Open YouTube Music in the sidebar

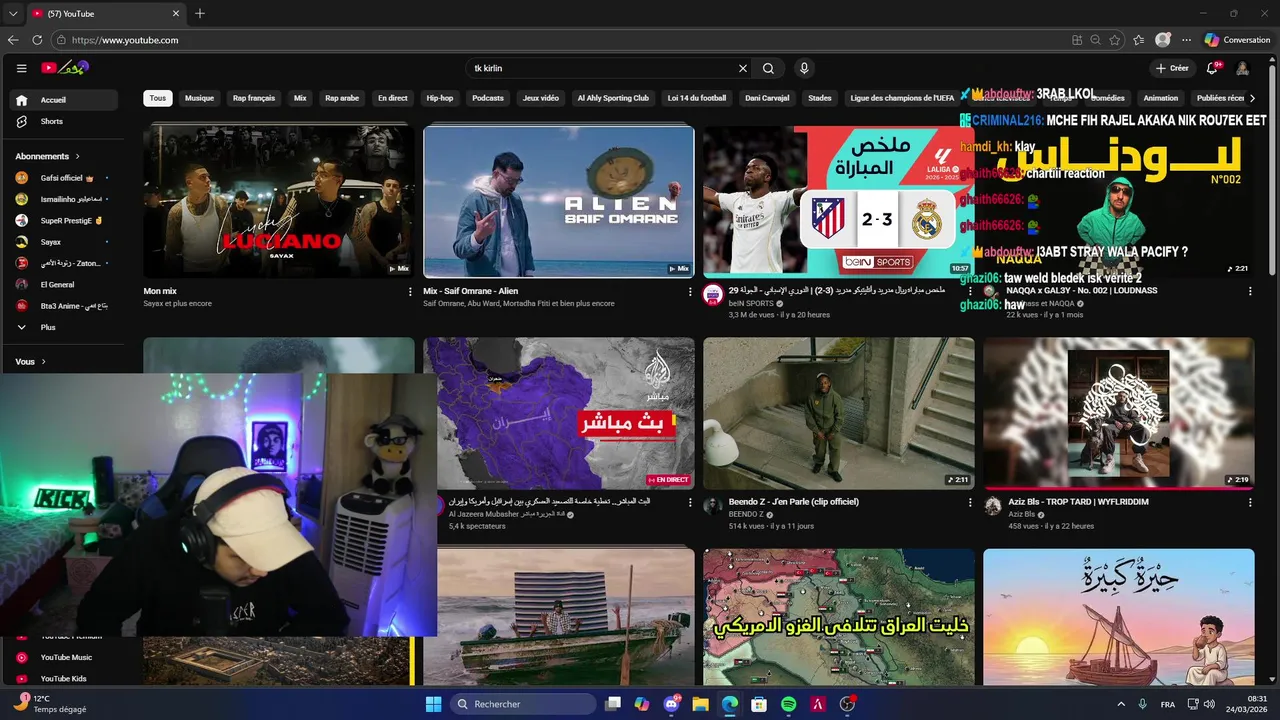(x=64, y=657)
